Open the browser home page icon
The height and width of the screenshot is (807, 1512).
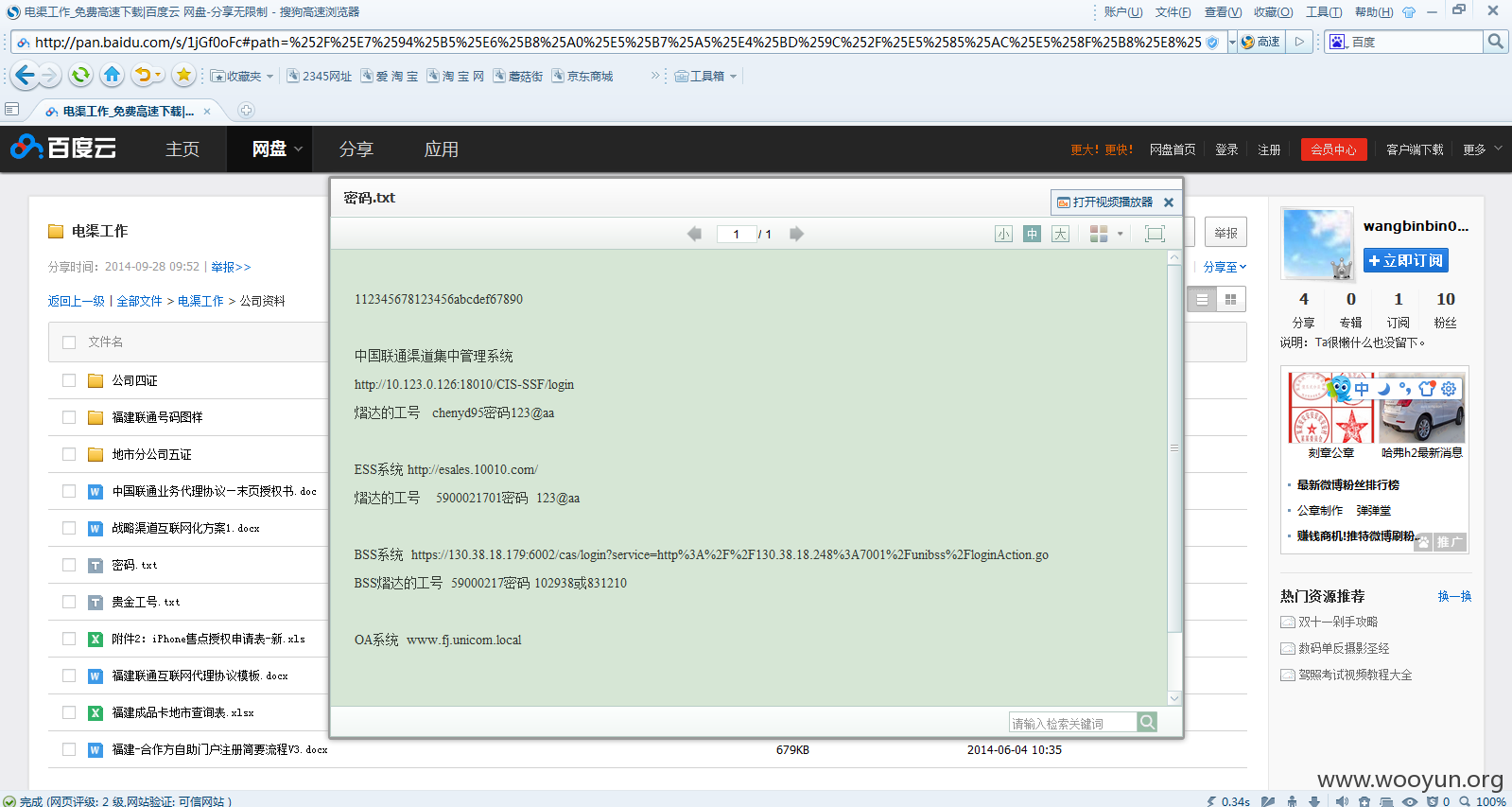point(112,75)
